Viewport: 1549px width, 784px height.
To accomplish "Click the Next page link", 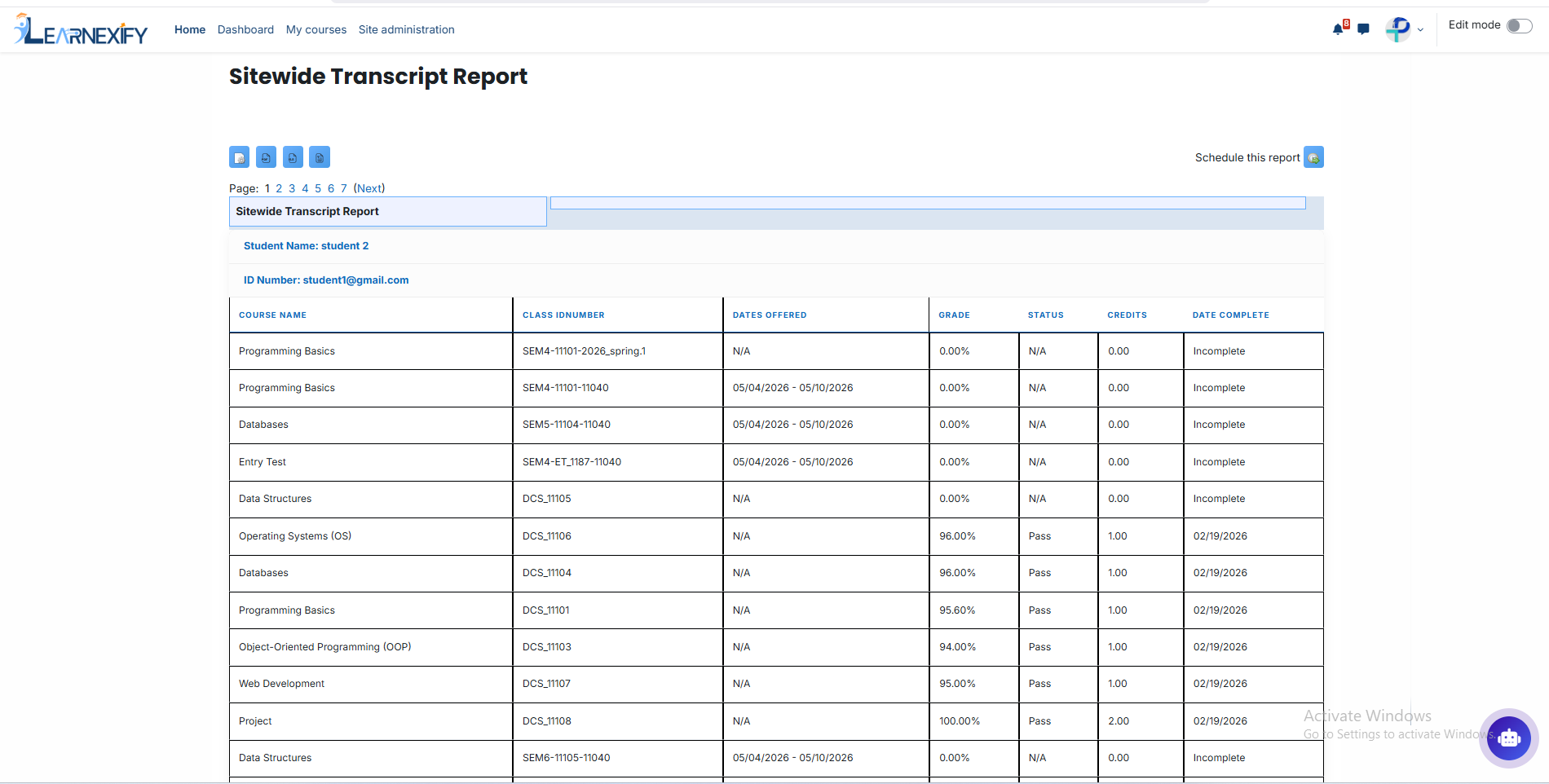I will [369, 188].
